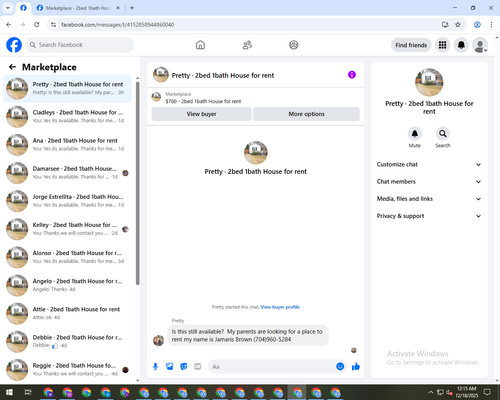
Task: Open the Damarsee conversation
Action: (x=67, y=173)
